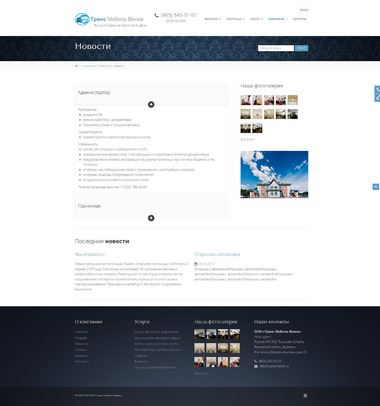Expand the Администратор vacancy plus icon
Viewport: 380px width, 406px height.
(x=151, y=105)
